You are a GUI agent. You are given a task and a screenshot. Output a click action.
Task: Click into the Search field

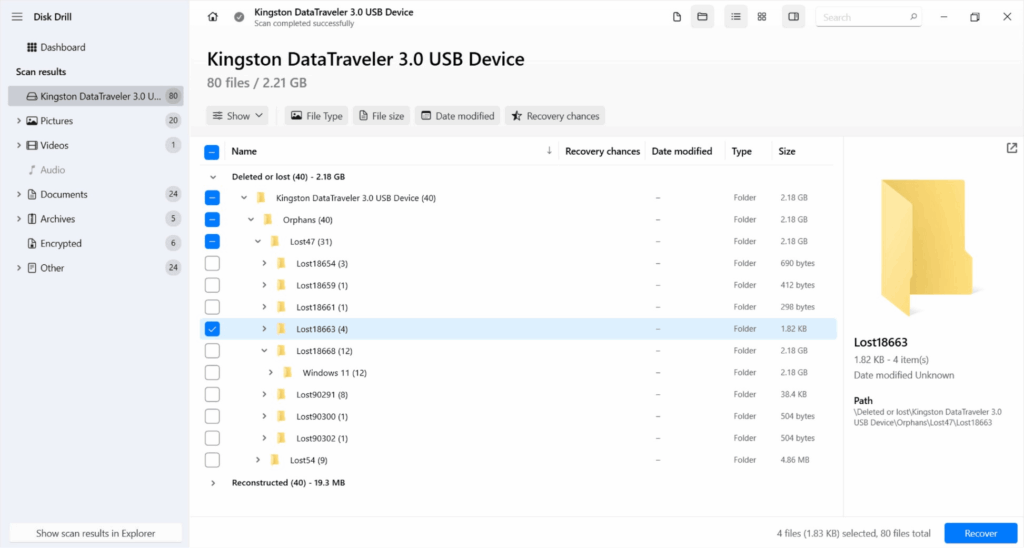click(x=869, y=17)
